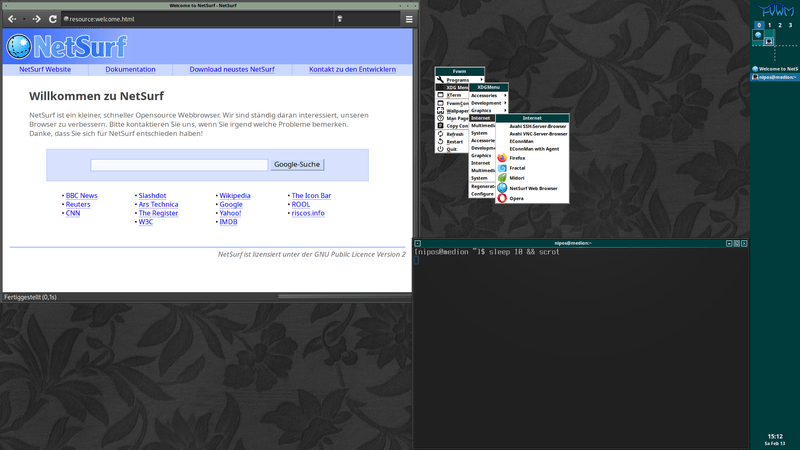Expand the Programs submenu arrow
This screenshot has height=450, width=800.
481,80
